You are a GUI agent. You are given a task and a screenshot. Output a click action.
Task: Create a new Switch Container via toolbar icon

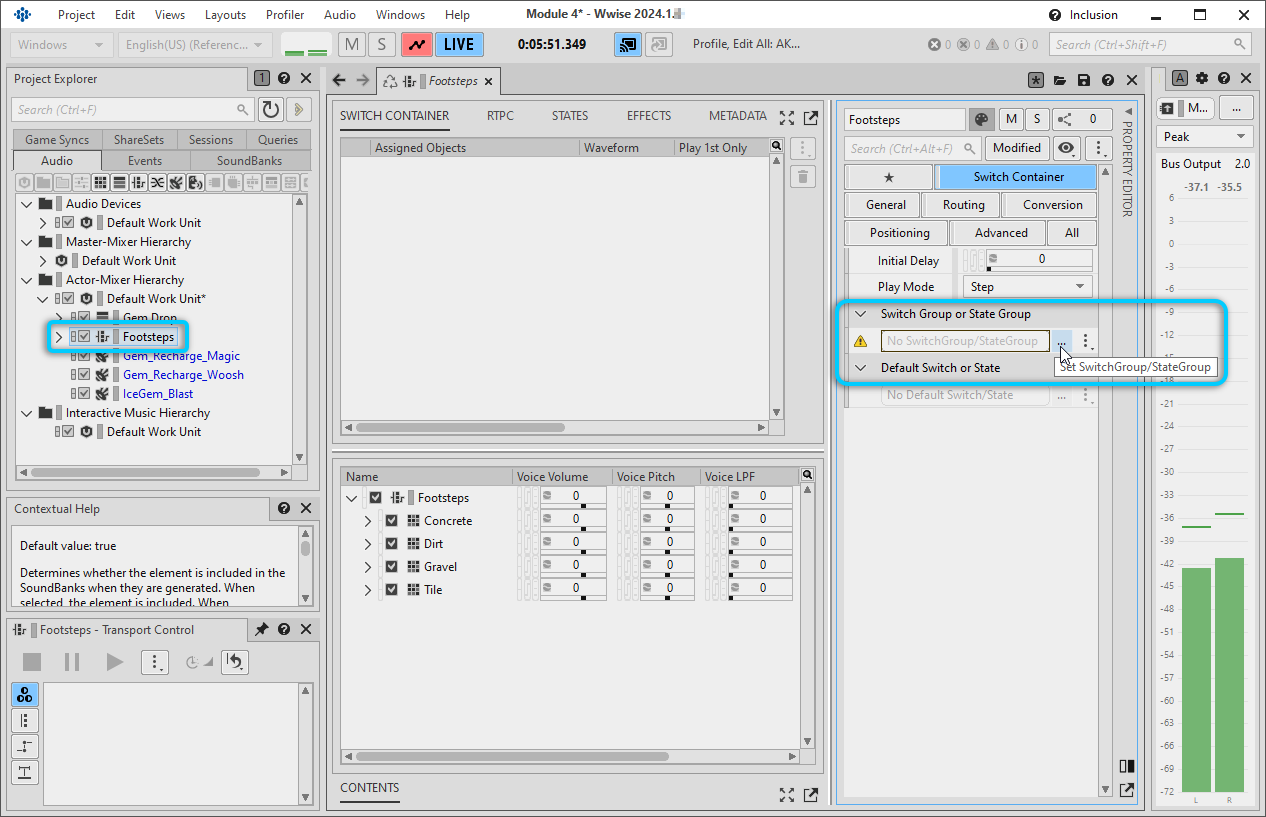(x=138, y=183)
